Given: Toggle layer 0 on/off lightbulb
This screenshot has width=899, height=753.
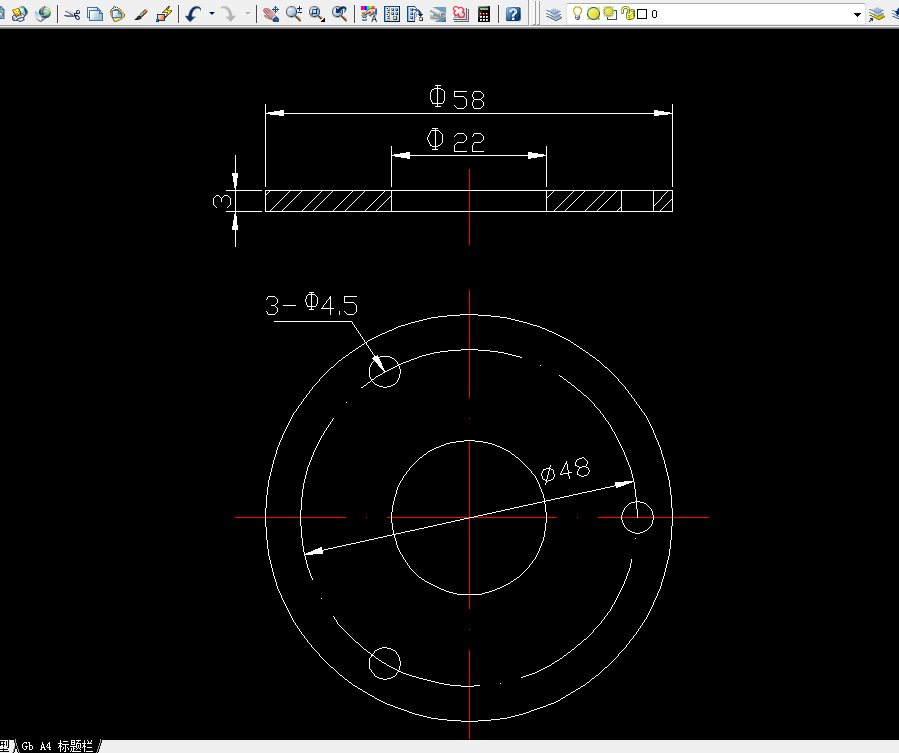Looking at the screenshot, I should click(x=577, y=14).
